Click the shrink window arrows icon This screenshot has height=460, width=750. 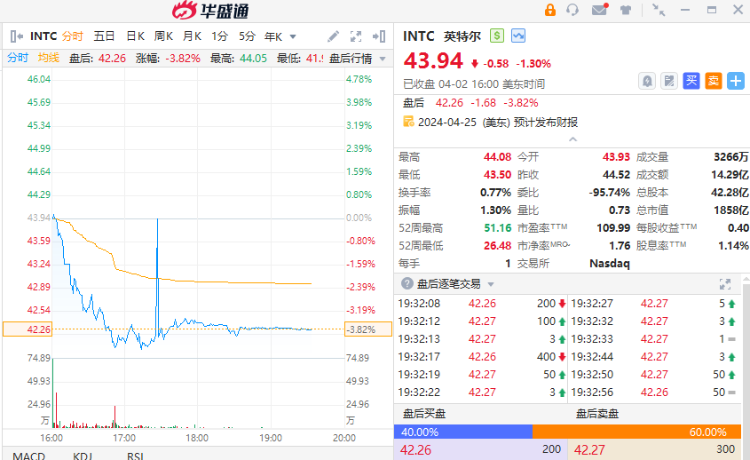(659, 10)
